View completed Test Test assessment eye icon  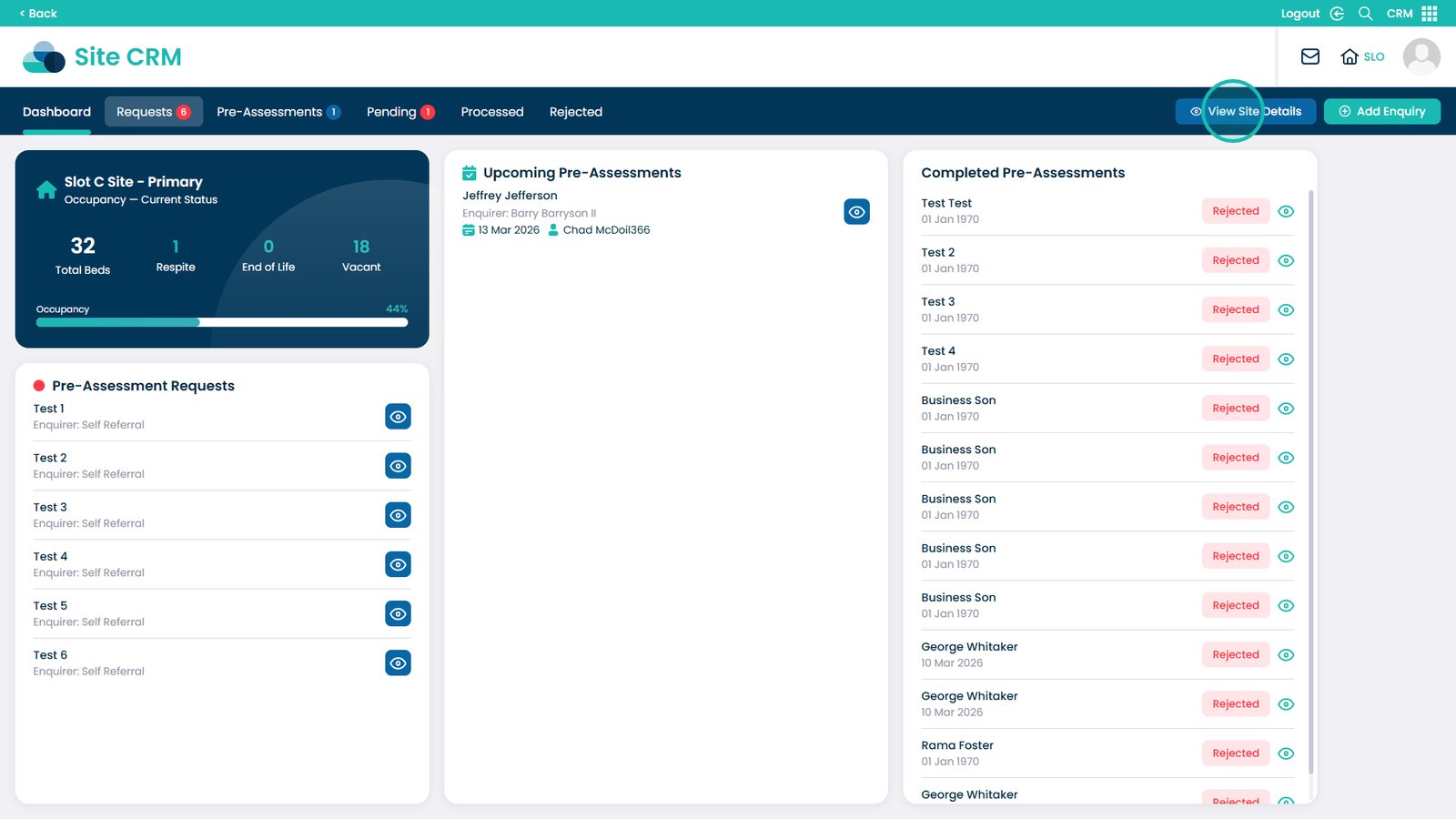pos(1285,211)
